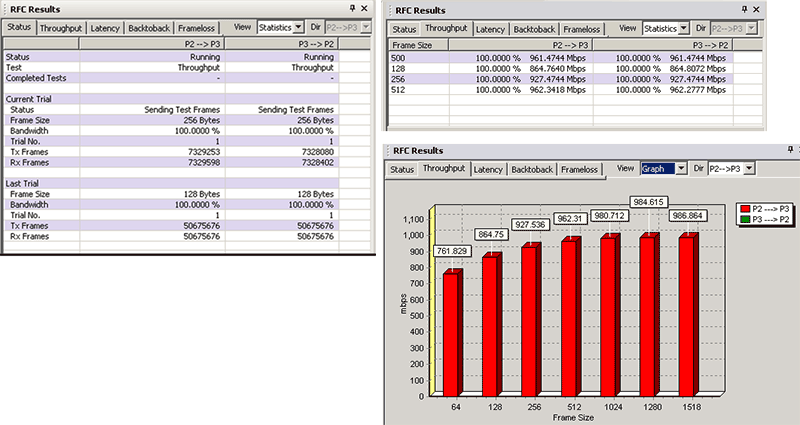Select Throughput tab in top-right panel
This screenshot has height=425, width=800.
pos(446,28)
